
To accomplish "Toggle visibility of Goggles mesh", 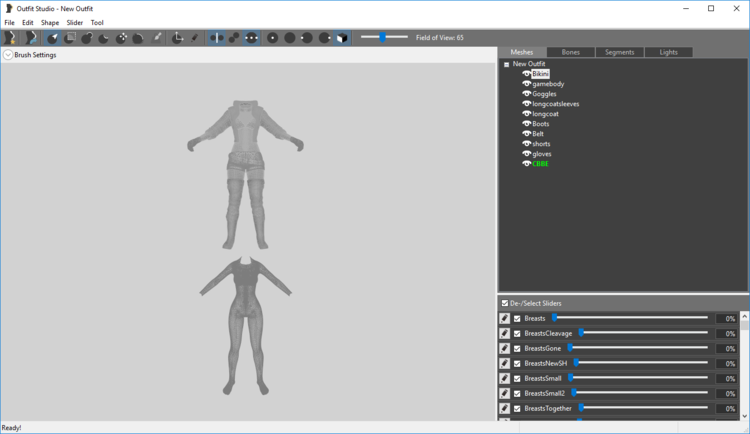I will (526, 94).
